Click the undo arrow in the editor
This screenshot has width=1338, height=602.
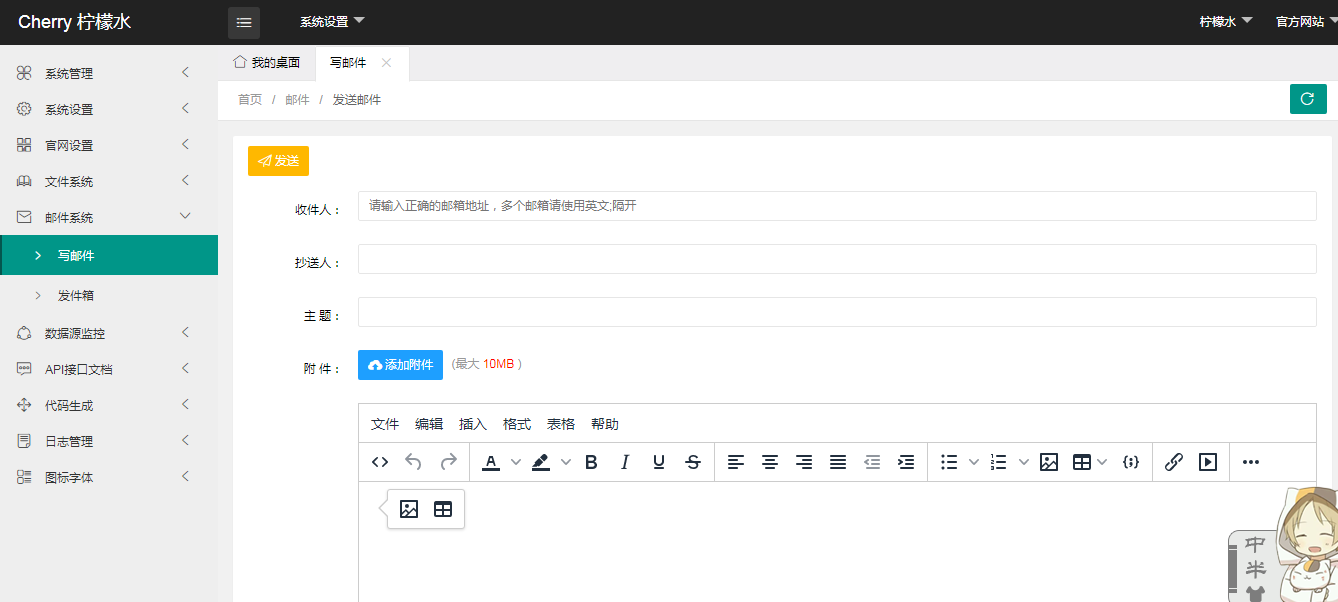(x=413, y=462)
